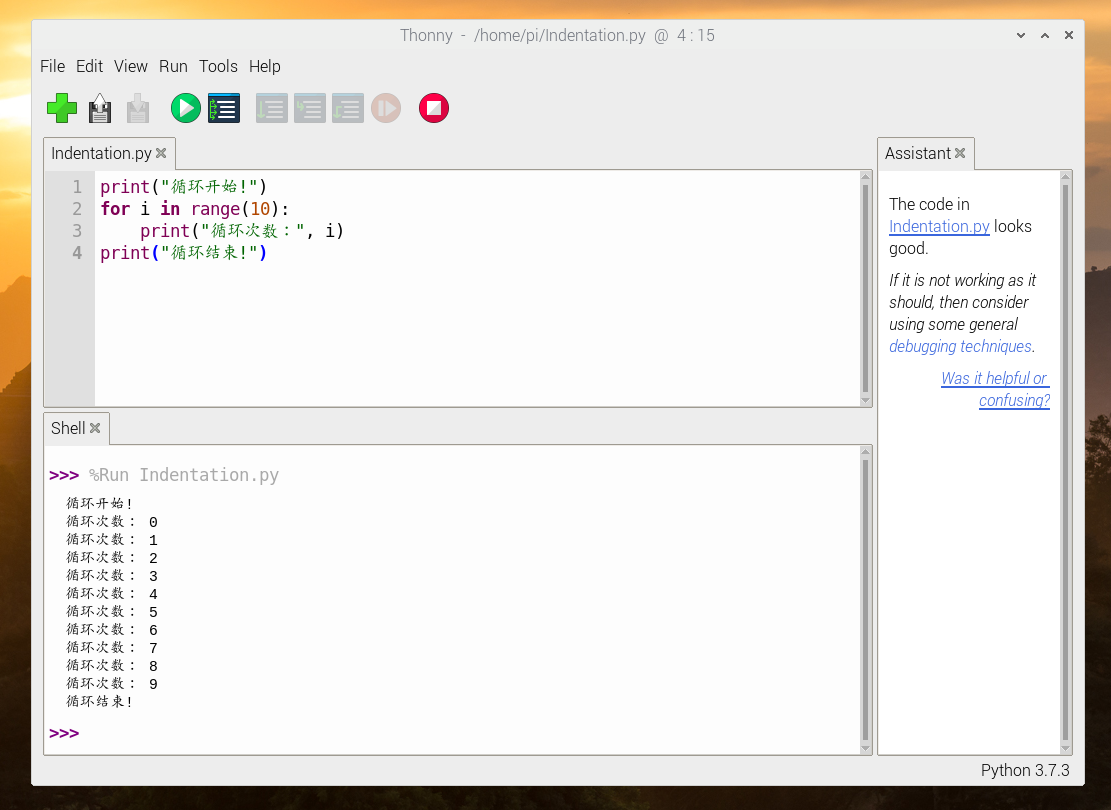Click the editor scrollbar up arrow

(865, 176)
